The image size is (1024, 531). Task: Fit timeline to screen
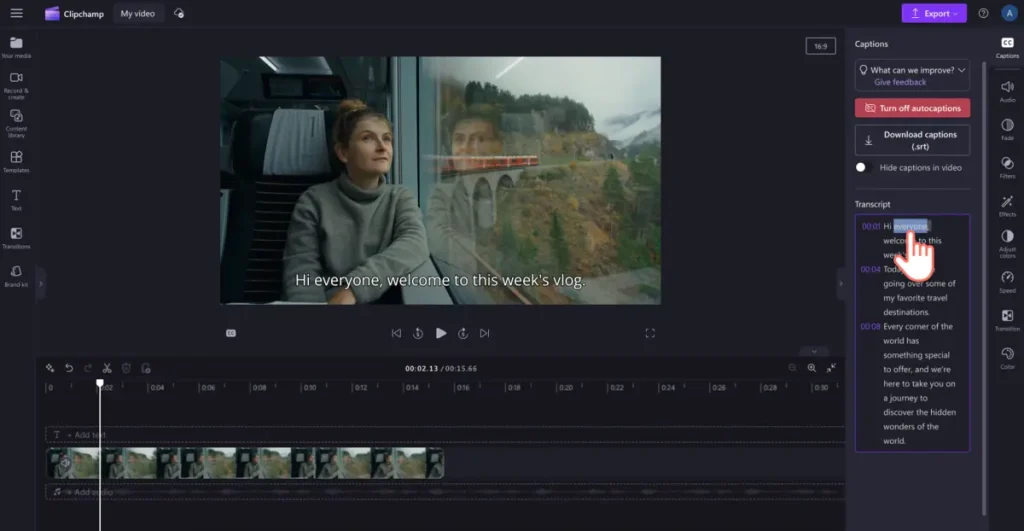pos(831,368)
